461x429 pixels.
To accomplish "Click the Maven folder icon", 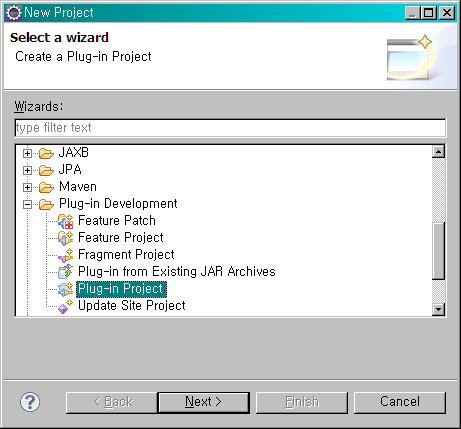I will (x=46, y=187).
